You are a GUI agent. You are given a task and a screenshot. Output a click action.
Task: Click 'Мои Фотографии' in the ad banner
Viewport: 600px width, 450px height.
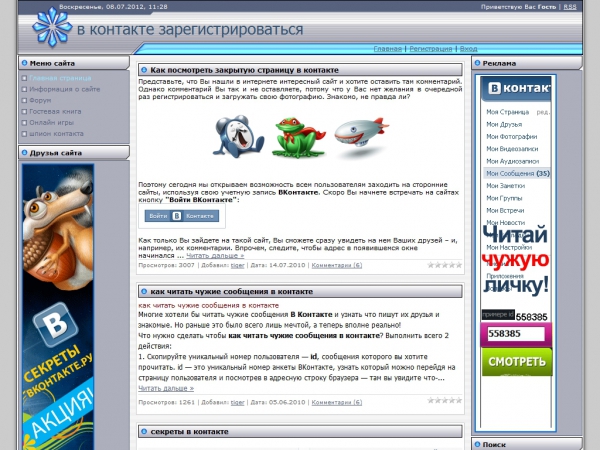512,137
